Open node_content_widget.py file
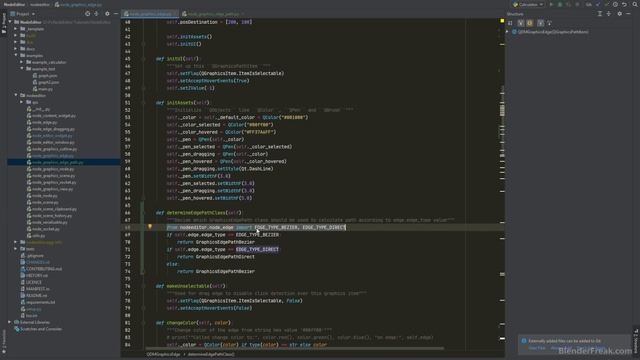The width and height of the screenshot is (640, 360). 54,116
